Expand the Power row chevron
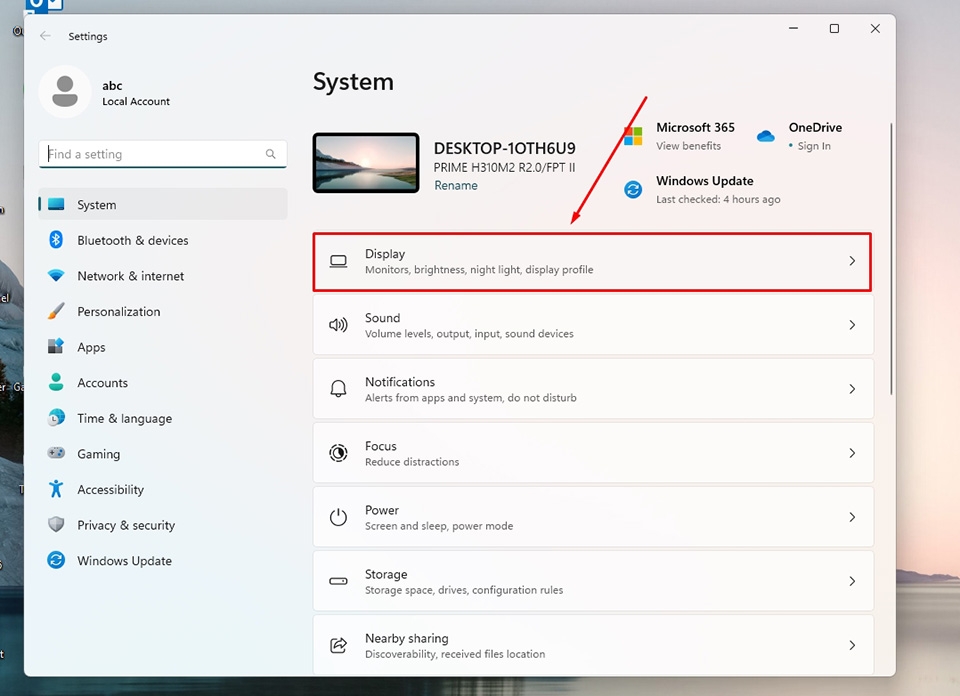960x696 pixels. click(x=852, y=517)
